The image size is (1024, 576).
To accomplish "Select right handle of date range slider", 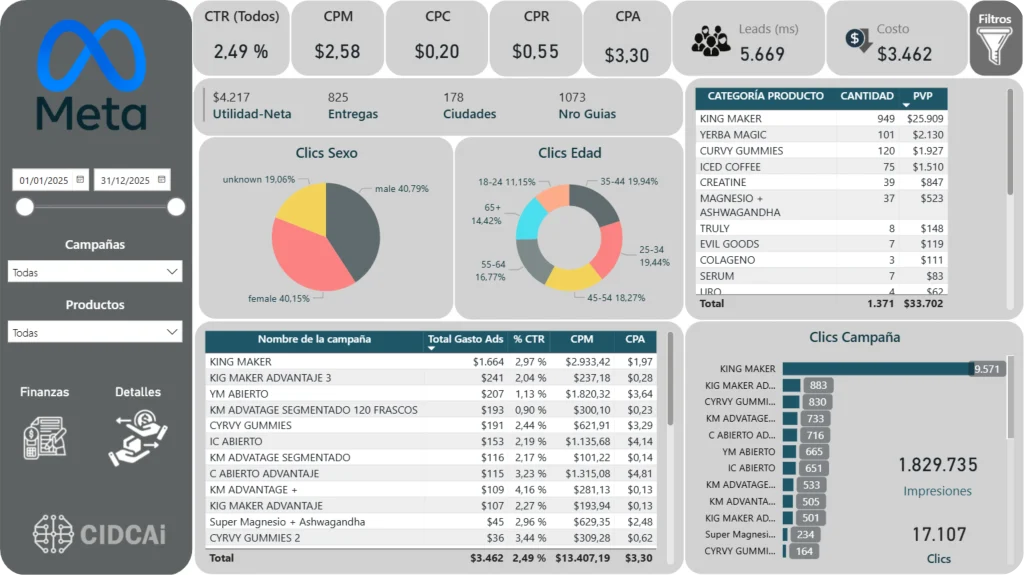I will 176,207.
